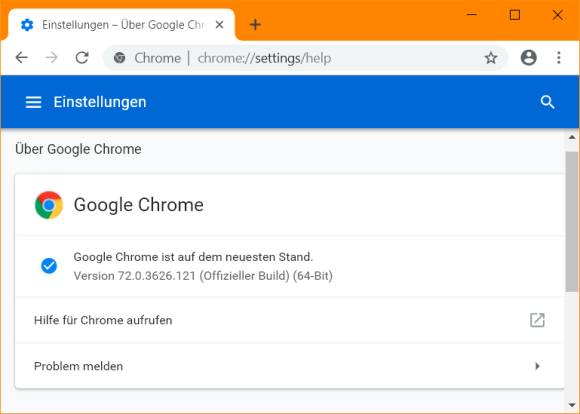Select the Problem melden row

pyautogui.click(x=289, y=366)
